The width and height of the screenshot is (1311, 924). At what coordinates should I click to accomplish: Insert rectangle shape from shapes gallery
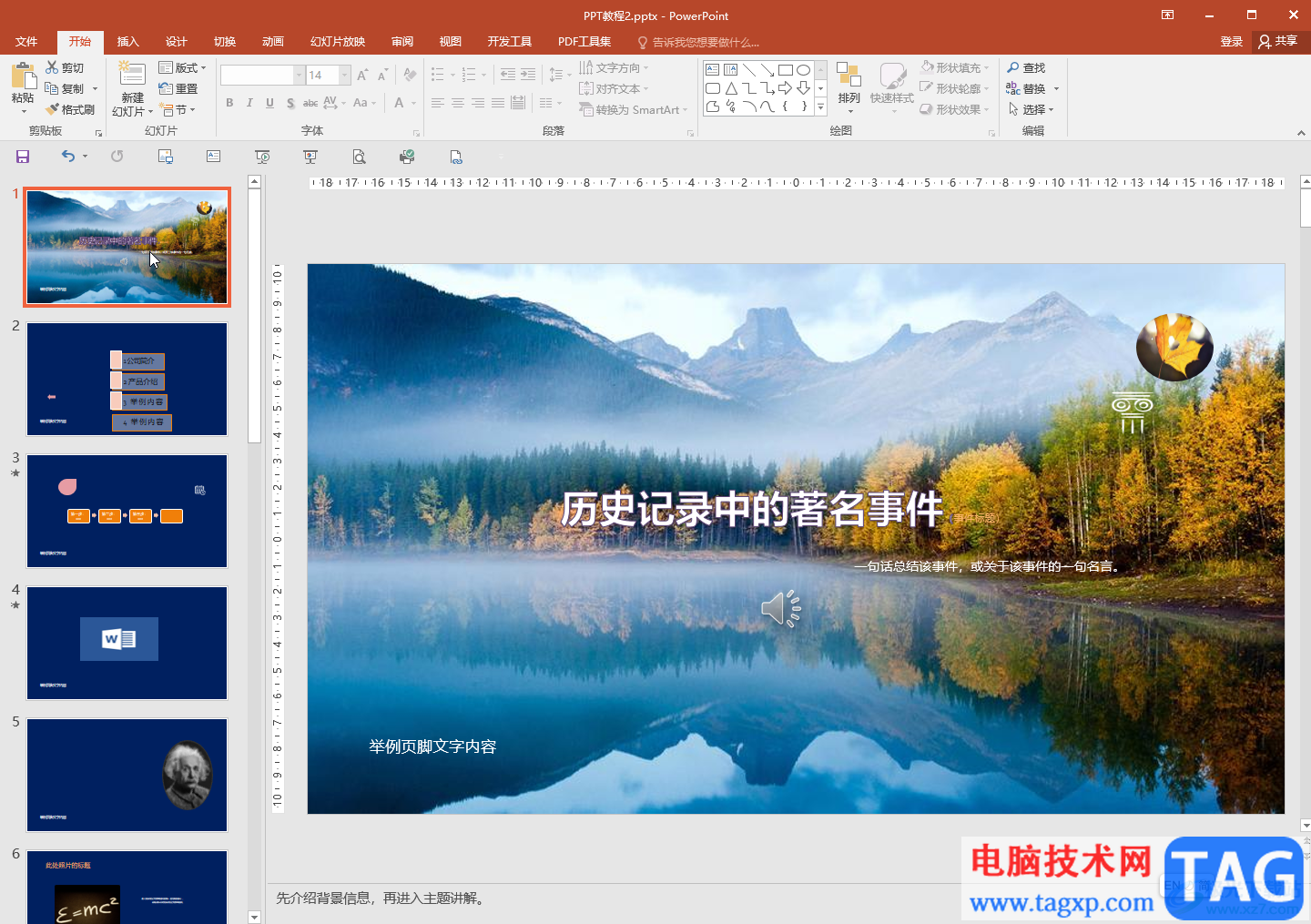786,70
